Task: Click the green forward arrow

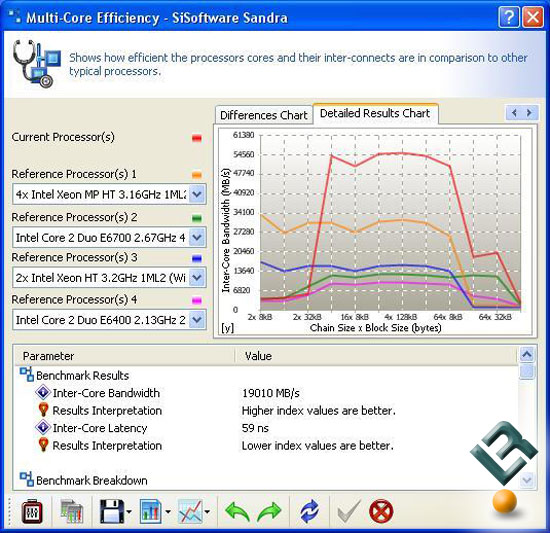Action: pos(269,512)
